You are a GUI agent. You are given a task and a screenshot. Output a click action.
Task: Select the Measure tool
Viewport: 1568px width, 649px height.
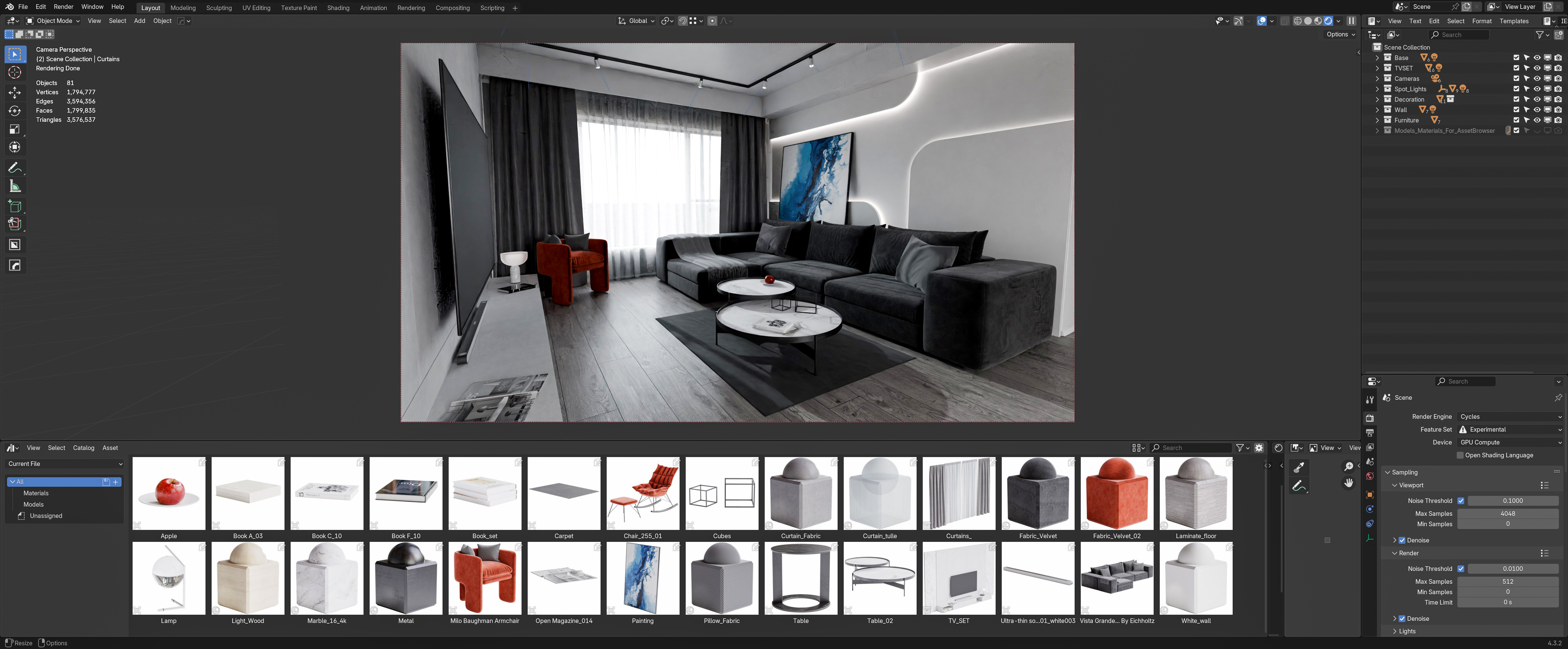(x=15, y=186)
